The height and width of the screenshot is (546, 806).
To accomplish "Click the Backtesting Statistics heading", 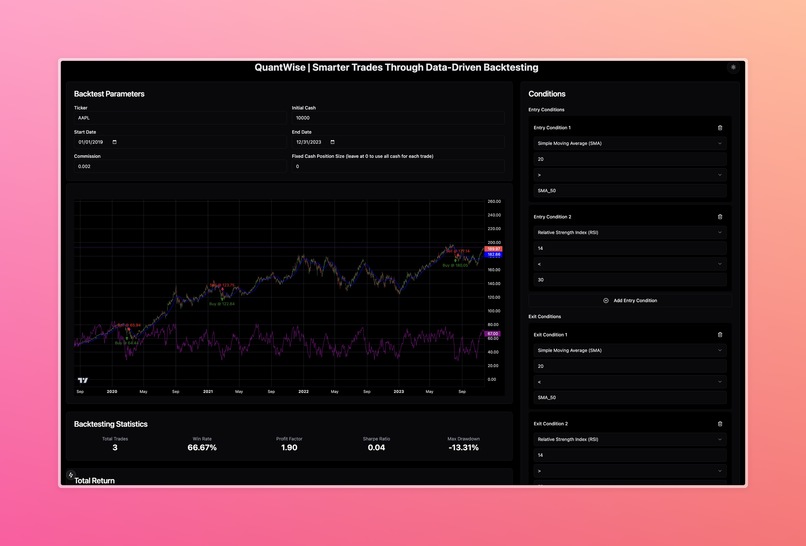I will (x=111, y=424).
